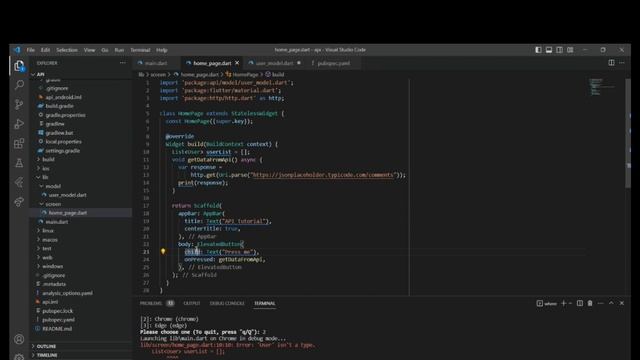Viewport: 640px width, 360px height.
Task: Open the Help menu
Action: (162, 50)
